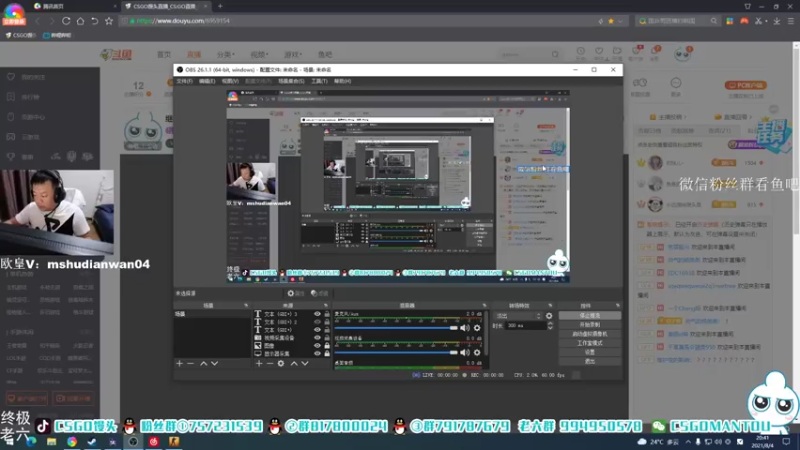Open the Douyu follow heart icon in the header

[x=599, y=51]
